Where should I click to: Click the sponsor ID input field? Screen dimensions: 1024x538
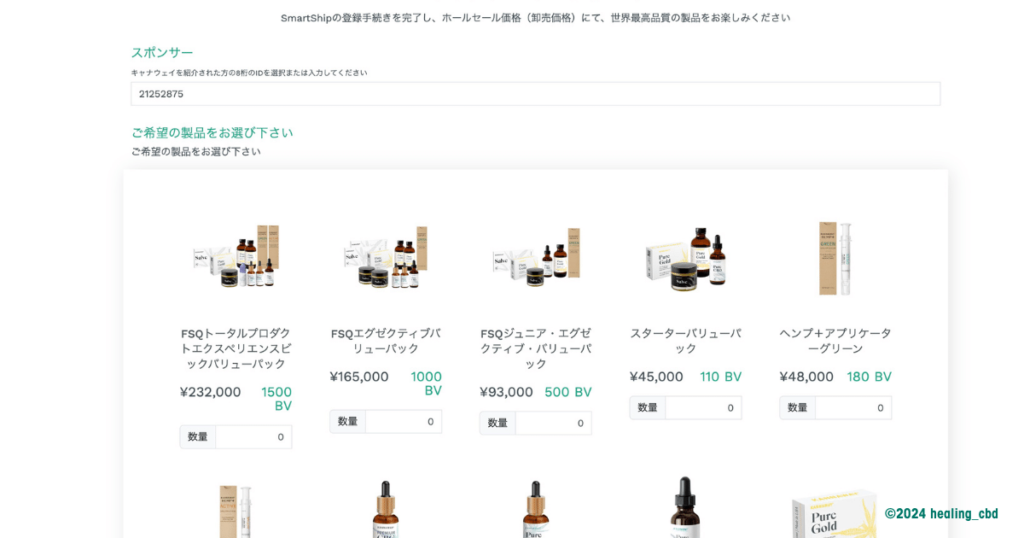pos(535,94)
